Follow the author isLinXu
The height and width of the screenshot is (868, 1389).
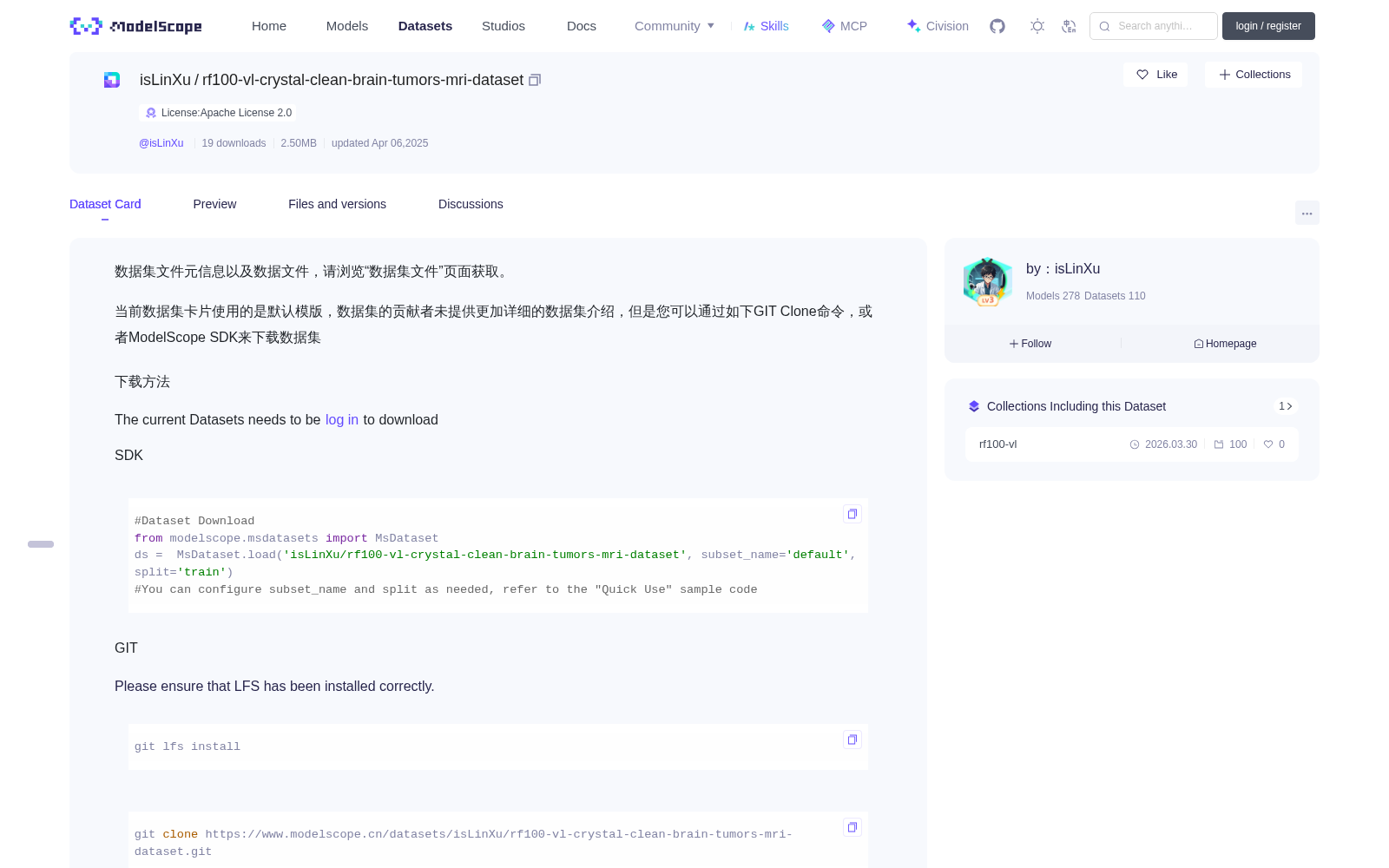pos(1030,344)
